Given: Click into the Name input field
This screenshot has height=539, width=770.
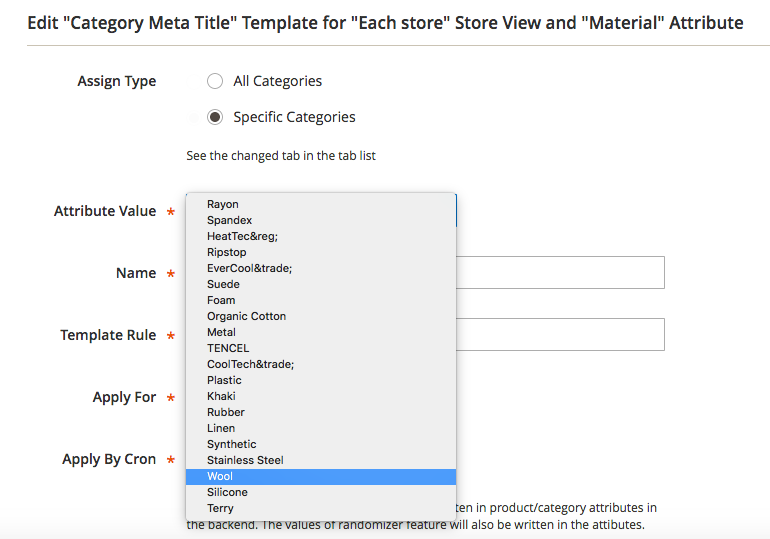Looking at the screenshot, I should [x=560, y=273].
